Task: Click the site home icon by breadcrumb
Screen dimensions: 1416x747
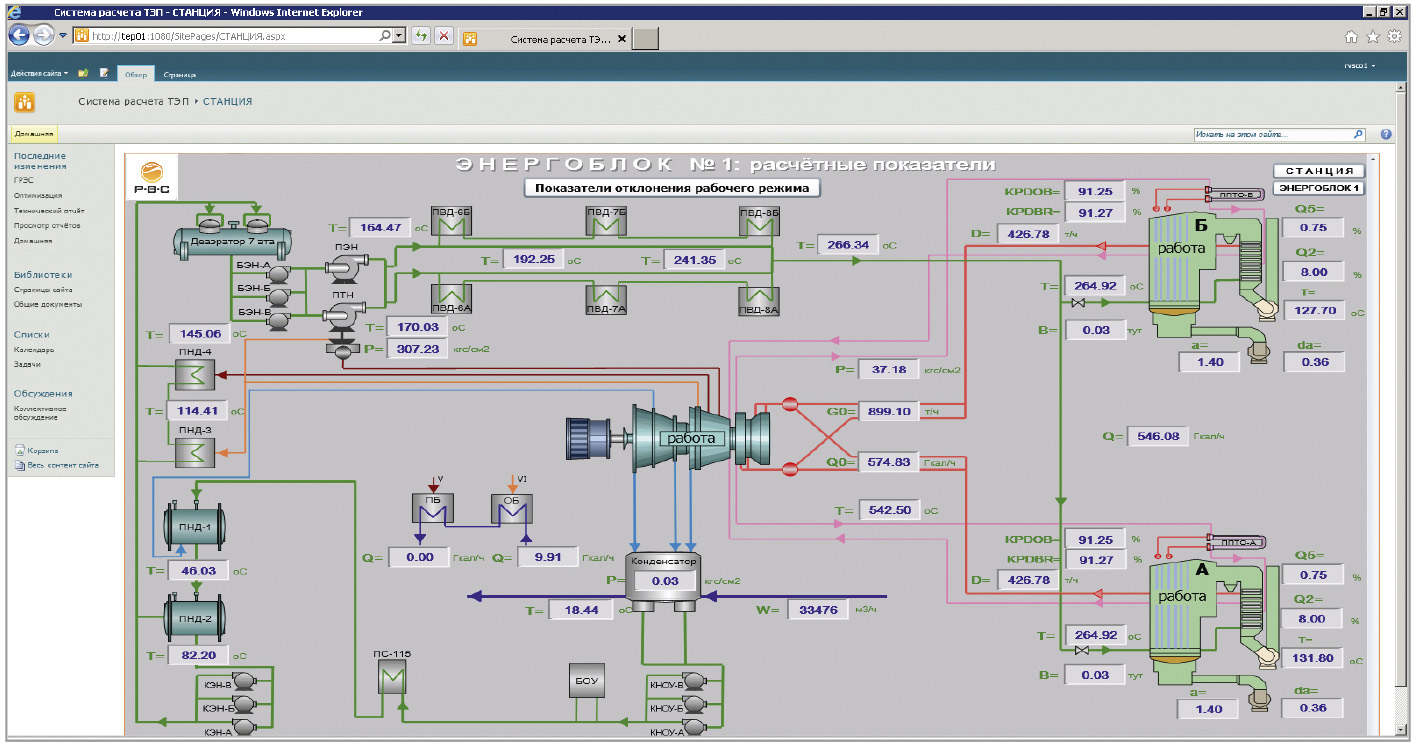Action: (x=25, y=102)
